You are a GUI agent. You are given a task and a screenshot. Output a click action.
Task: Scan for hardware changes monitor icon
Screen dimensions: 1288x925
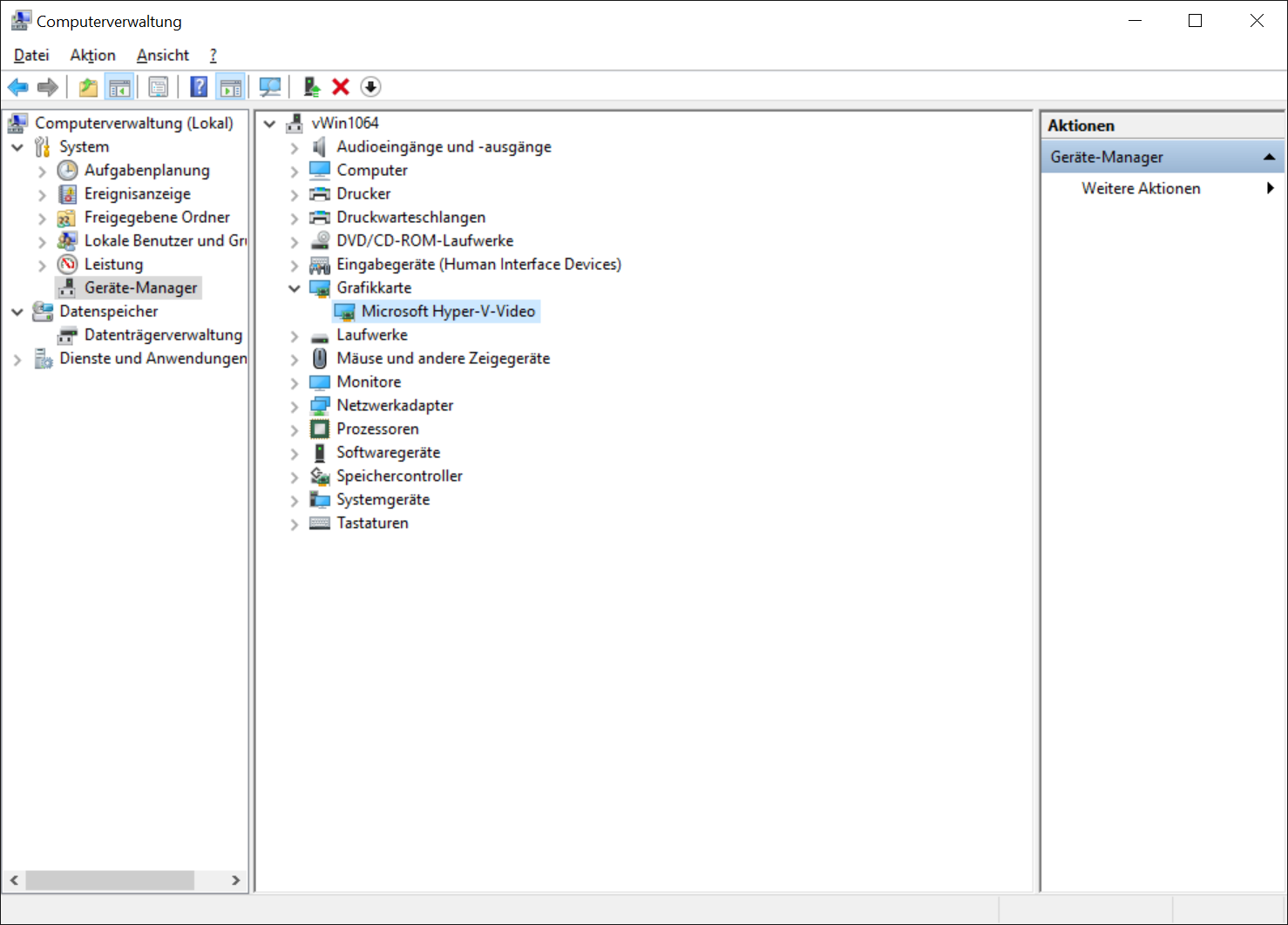(x=270, y=87)
